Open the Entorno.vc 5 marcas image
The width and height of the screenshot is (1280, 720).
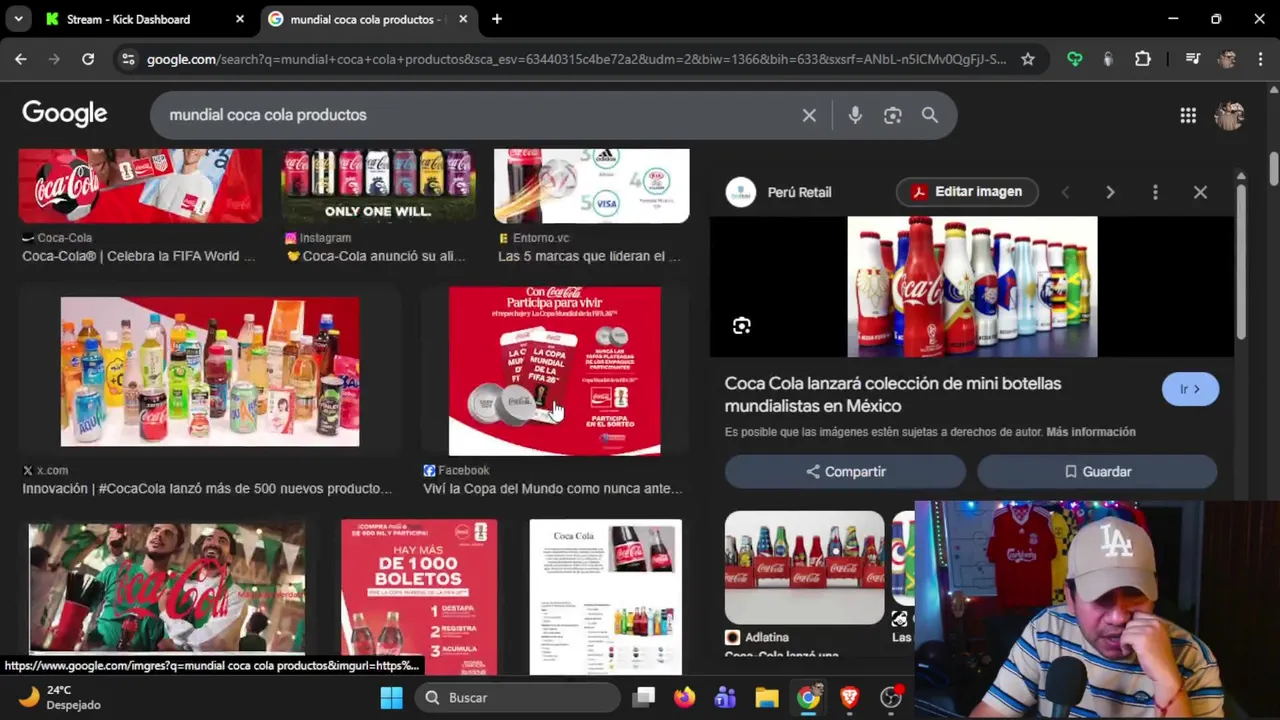coord(592,186)
